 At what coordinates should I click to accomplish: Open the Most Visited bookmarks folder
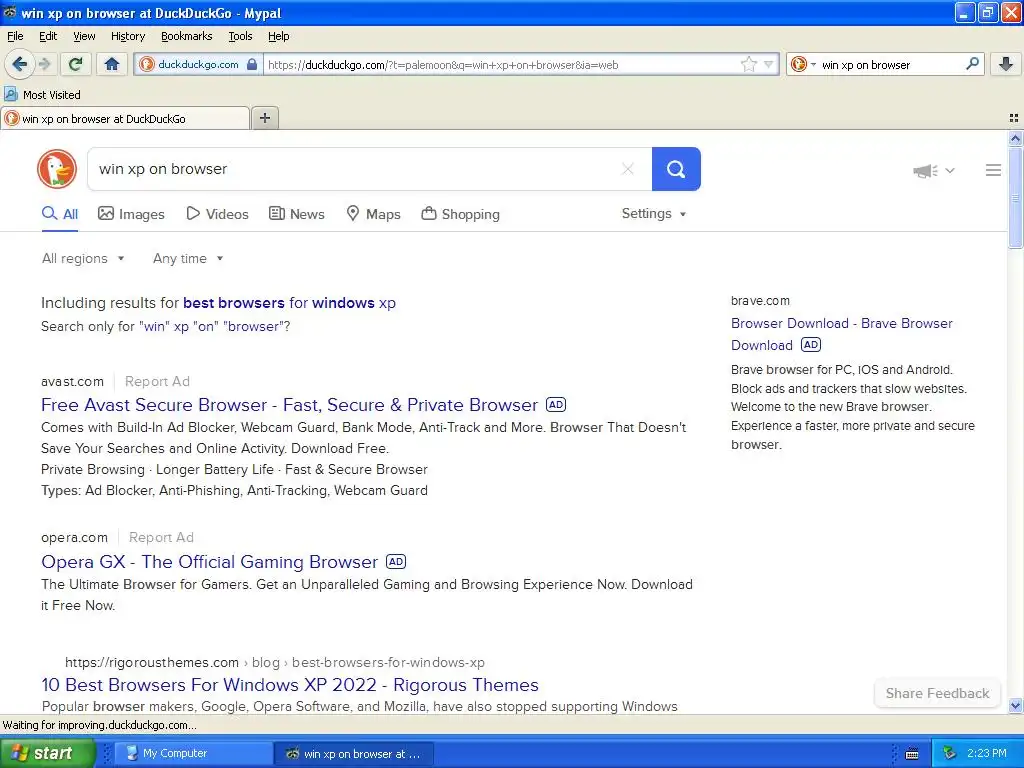coord(42,95)
